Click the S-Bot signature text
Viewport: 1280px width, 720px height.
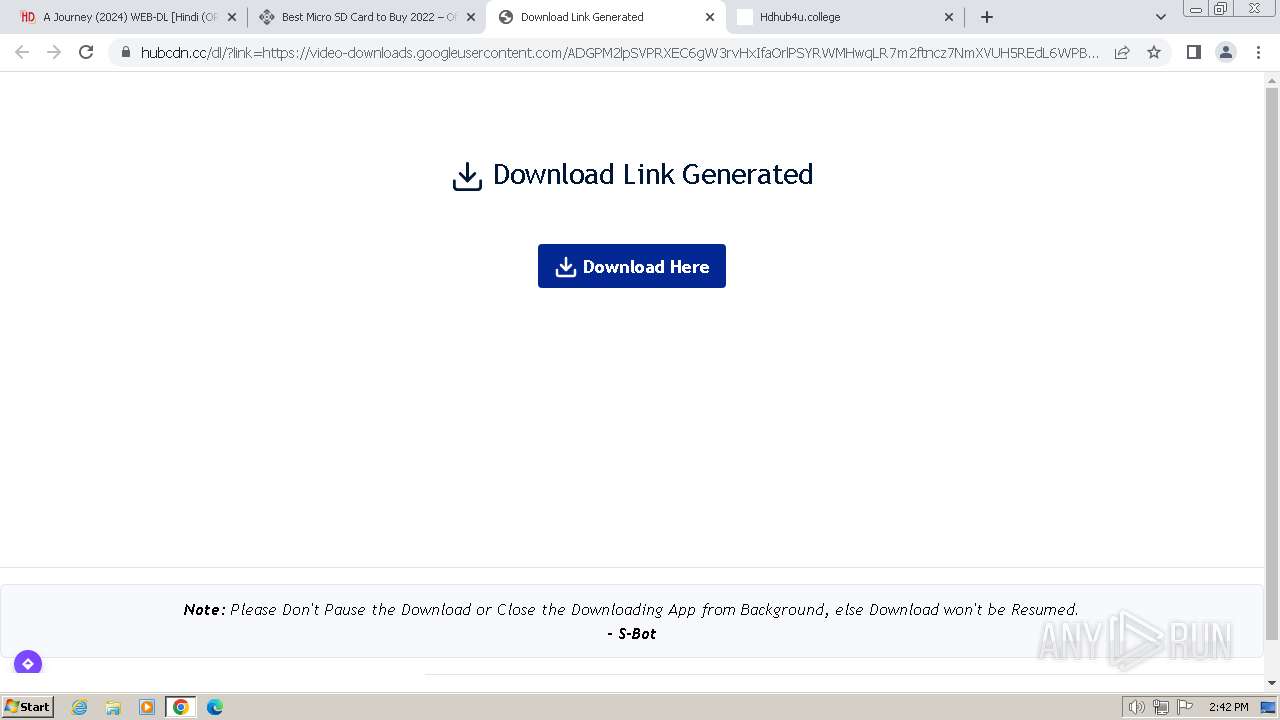[x=632, y=633]
